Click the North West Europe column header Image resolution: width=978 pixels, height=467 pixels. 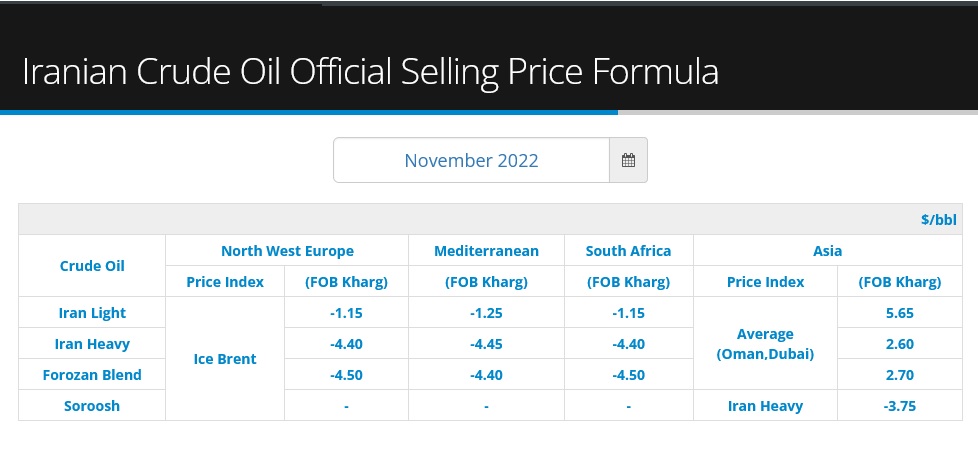point(288,251)
